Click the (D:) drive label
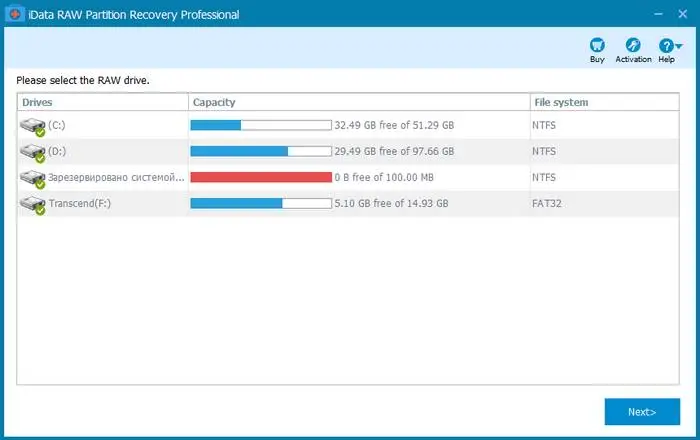The width and height of the screenshot is (700, 440). click(x=57, y=151)
